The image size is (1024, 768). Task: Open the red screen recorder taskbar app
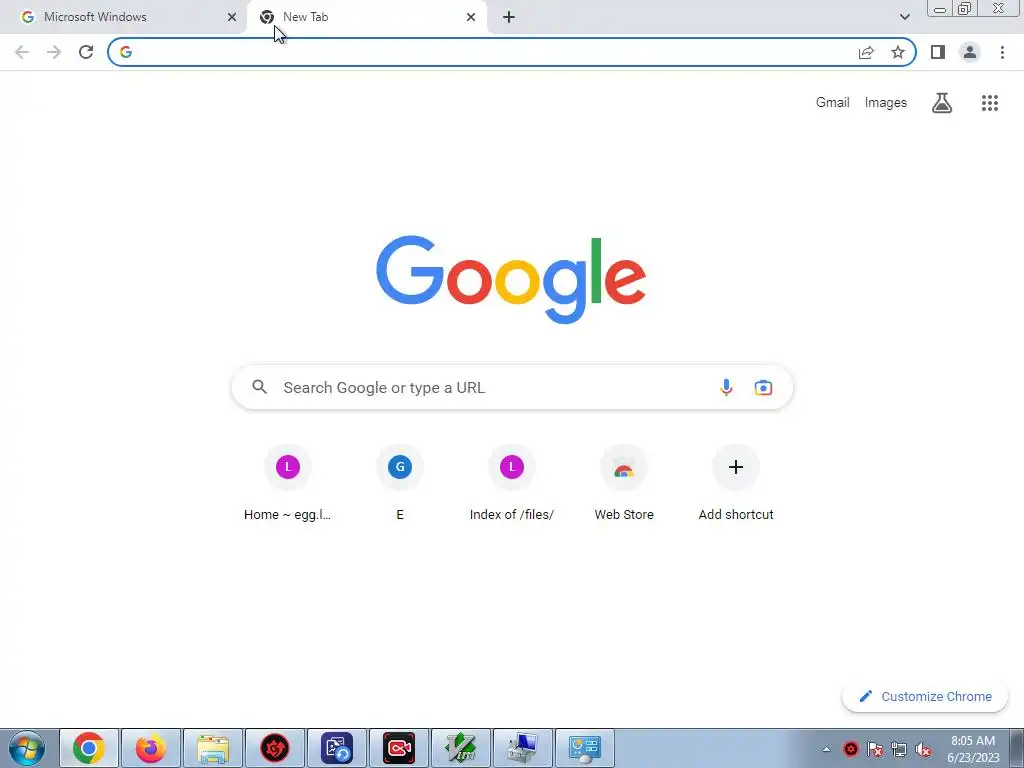pos(399,748)
